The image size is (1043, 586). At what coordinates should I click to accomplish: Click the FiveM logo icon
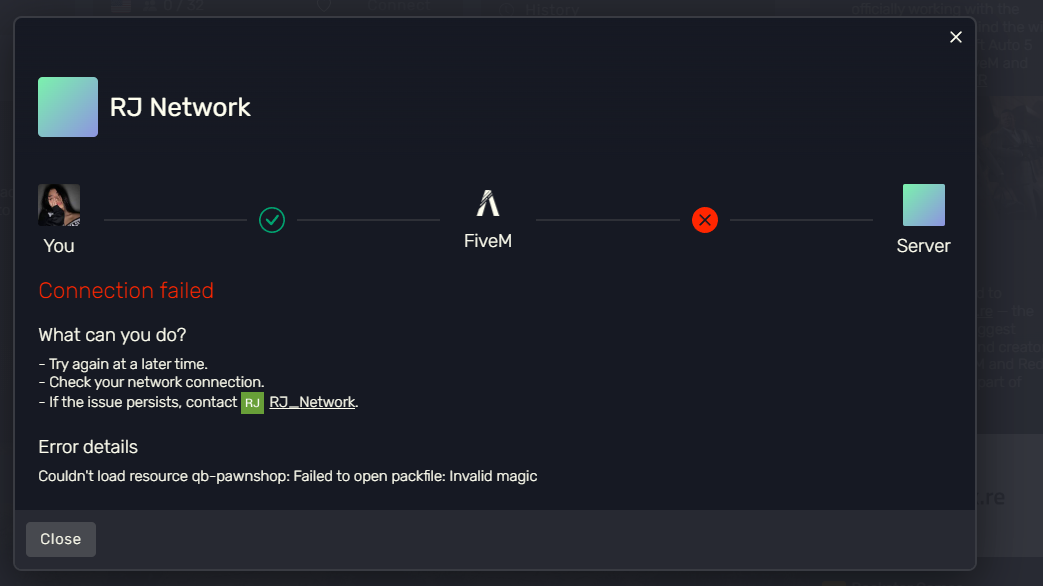tap(488, 204)
